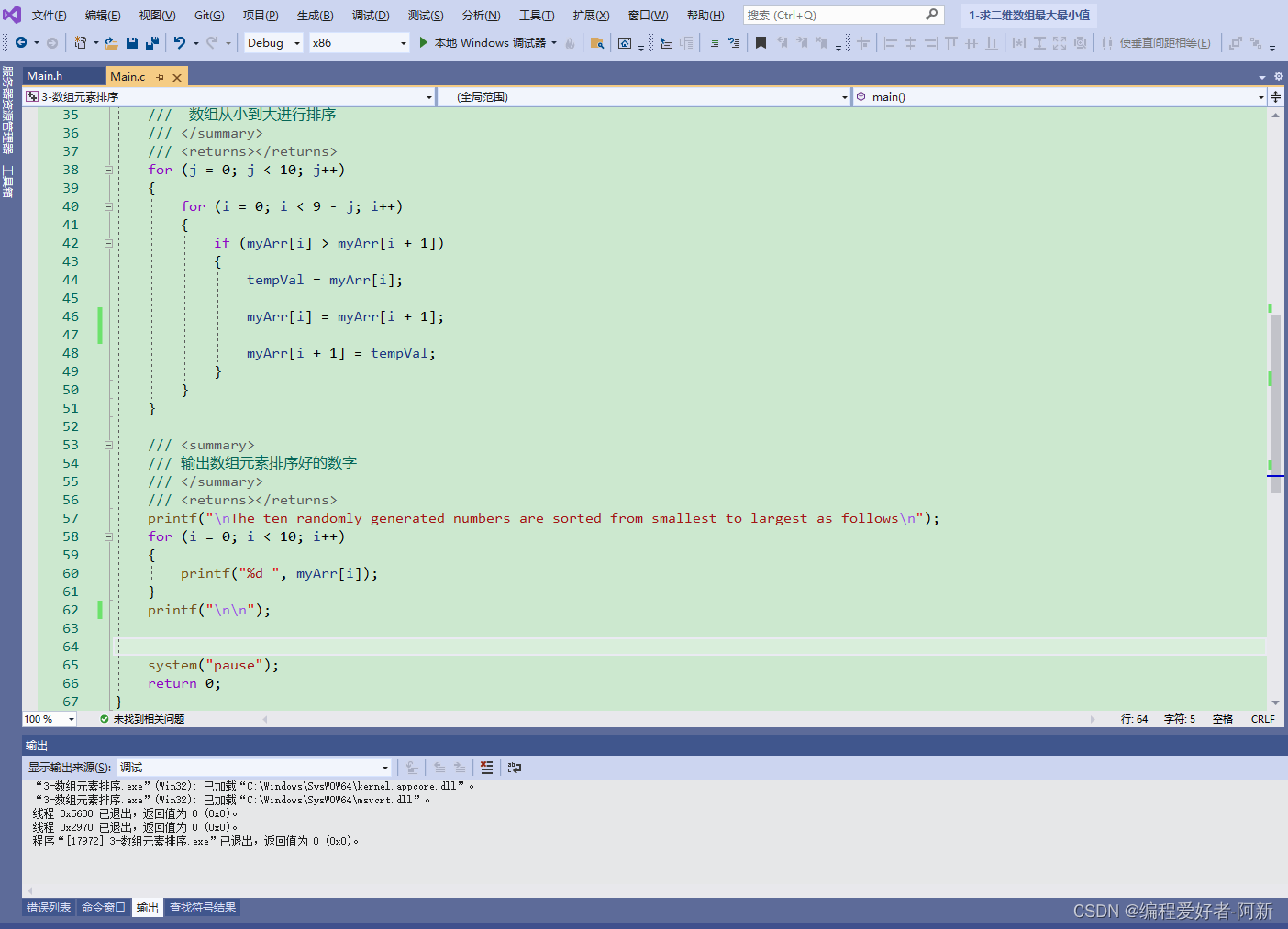Collapse the for loop at line 58
Screen dimensions: 1288x929
tap(108, 536)
